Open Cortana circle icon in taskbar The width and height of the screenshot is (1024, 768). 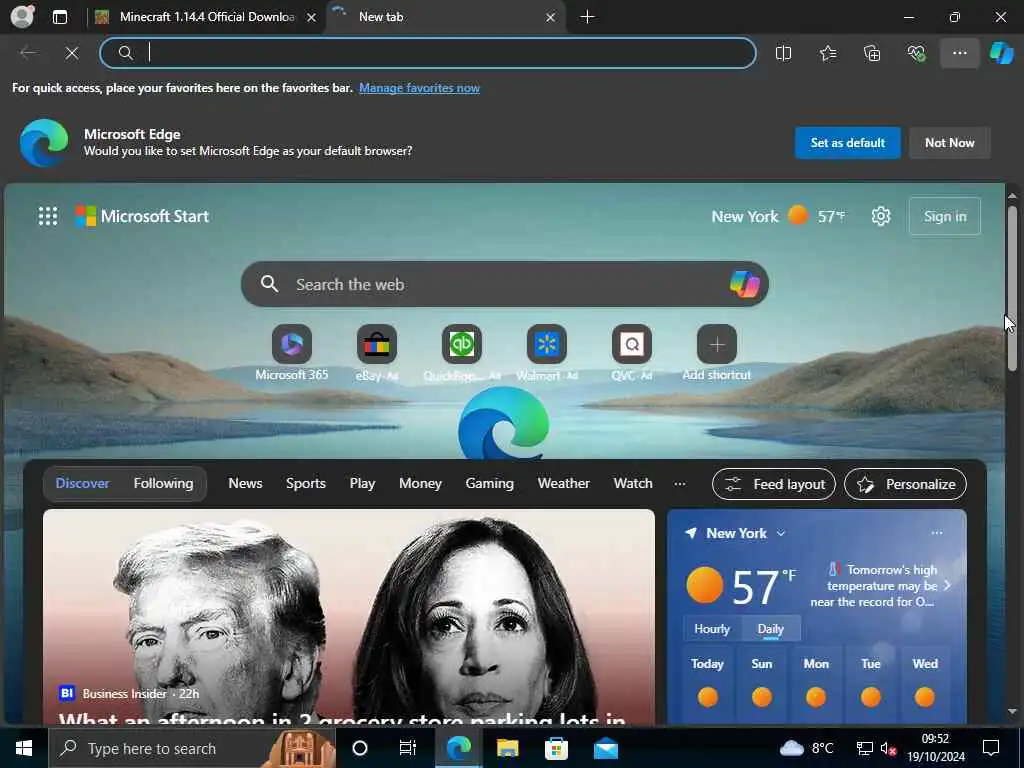pos(360,748)
